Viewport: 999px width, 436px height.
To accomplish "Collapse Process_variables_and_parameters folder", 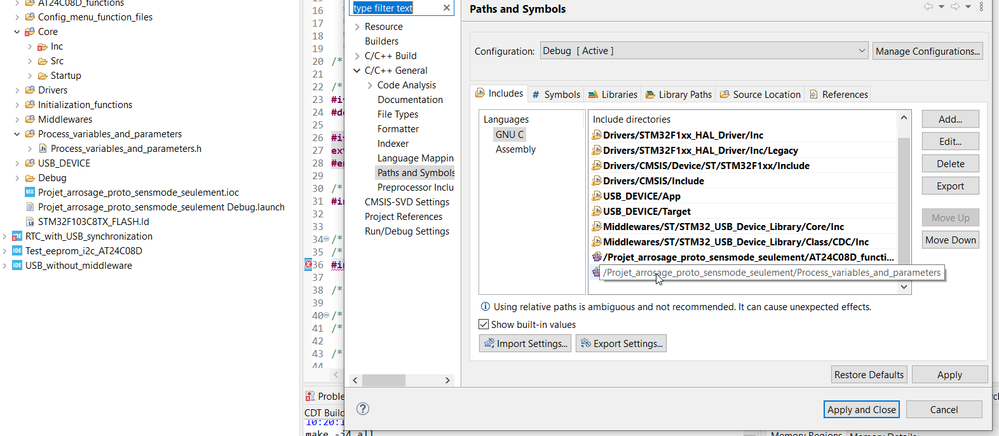I will 17,134.
